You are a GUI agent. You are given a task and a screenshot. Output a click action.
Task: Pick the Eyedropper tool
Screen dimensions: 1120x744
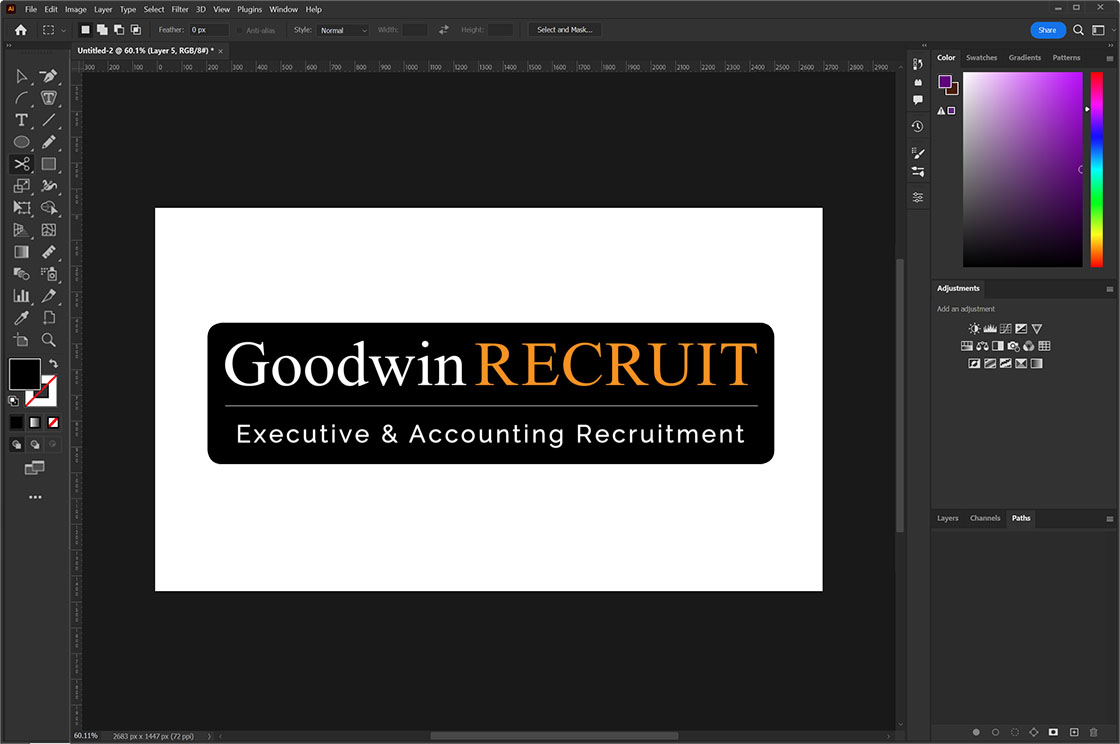pyautogui.click(x=21, y=318)
